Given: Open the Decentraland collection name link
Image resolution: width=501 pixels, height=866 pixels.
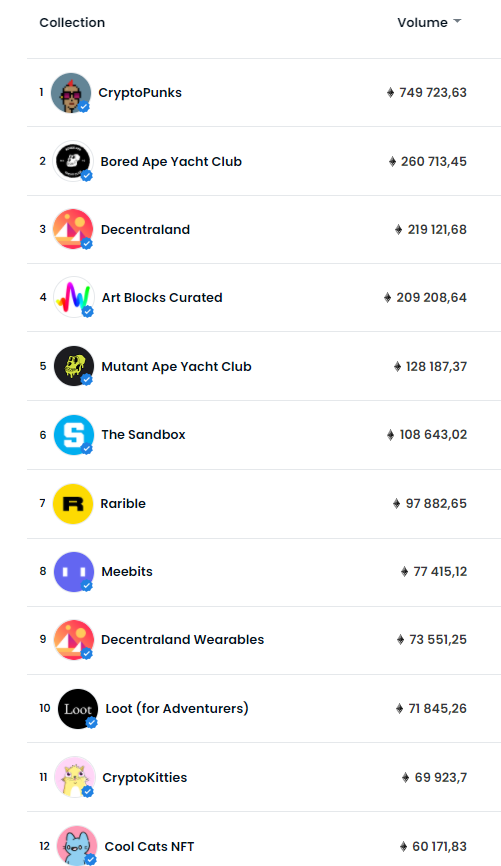Looking at the screenshot, I should point(145,230).
